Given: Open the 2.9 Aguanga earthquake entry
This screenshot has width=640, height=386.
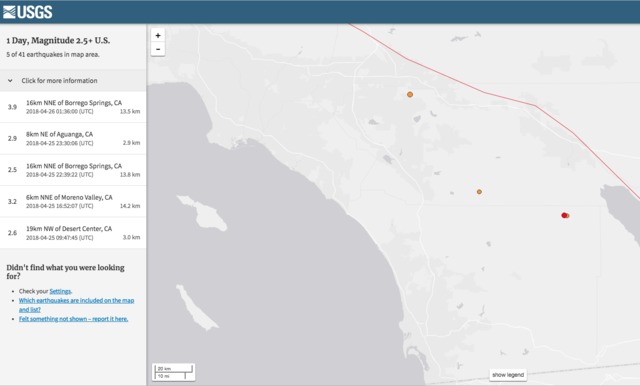Looking at the screenshot, I should click(73, 138).
